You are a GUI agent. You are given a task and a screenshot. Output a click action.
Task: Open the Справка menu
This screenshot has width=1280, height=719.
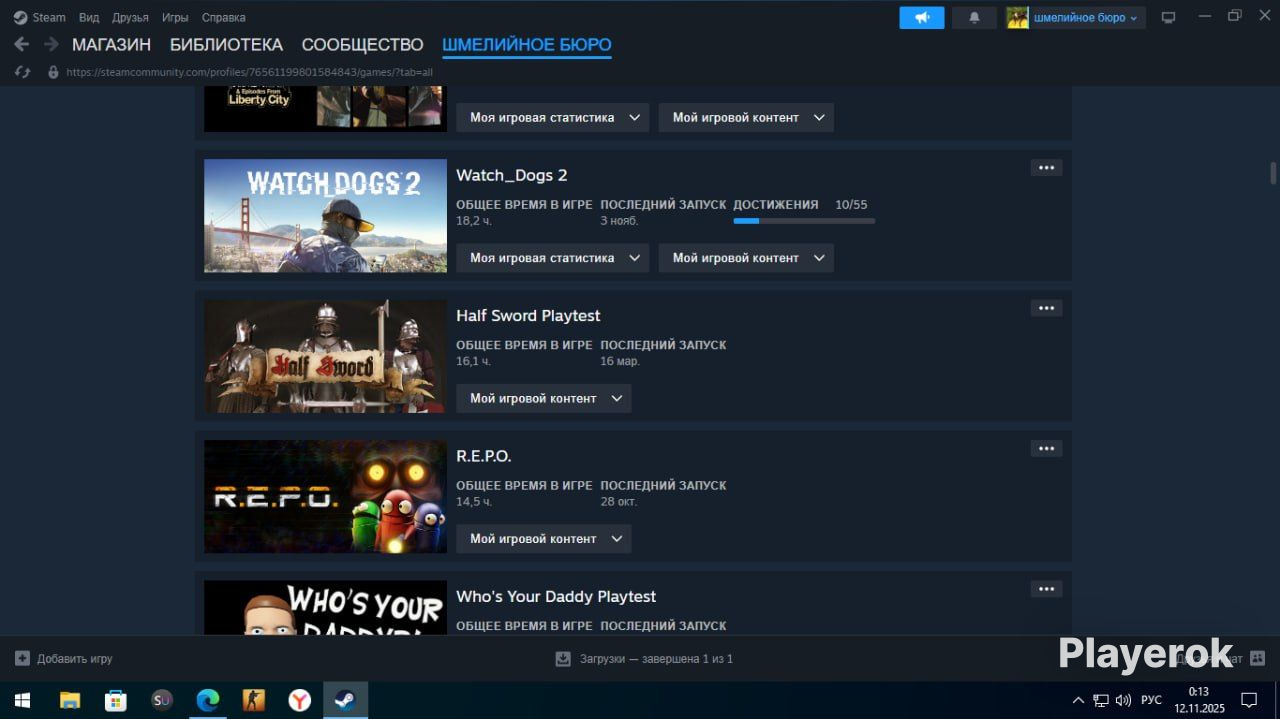pos(223,17)
